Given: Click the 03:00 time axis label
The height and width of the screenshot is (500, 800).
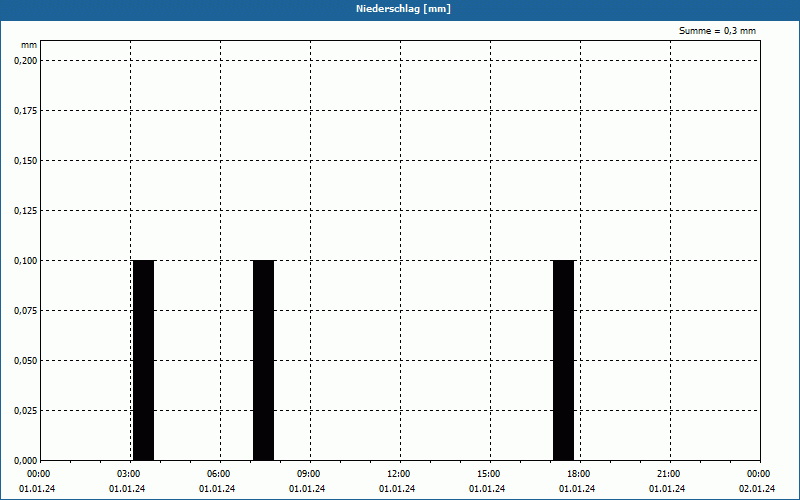Looking at the screenshot, I should pos(128,474).
